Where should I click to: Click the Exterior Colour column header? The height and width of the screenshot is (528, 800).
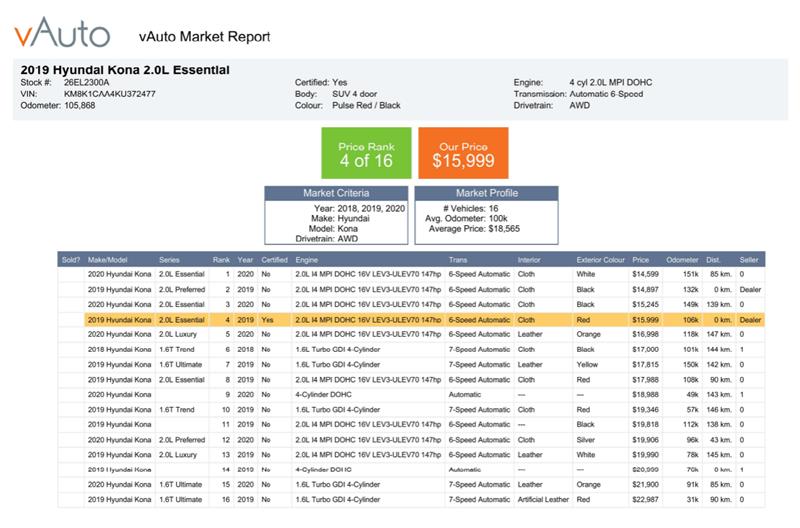[601, 260]
